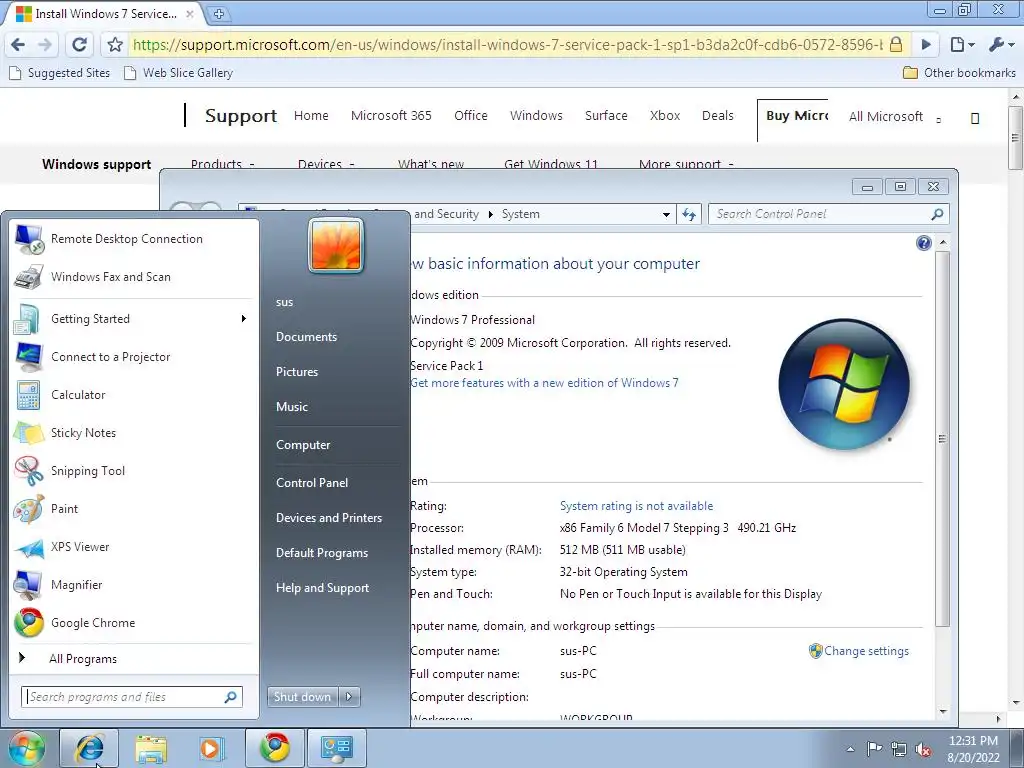This screenshot has width=1024, height=768.
Task: Open Deals nav item
Action: pyautogui.click(x=718, y=116)
